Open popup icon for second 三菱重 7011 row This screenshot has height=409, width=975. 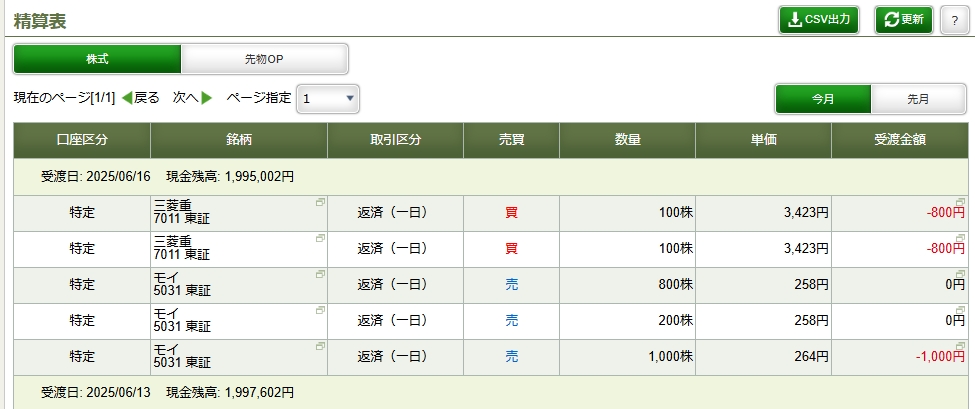(320, 238)
